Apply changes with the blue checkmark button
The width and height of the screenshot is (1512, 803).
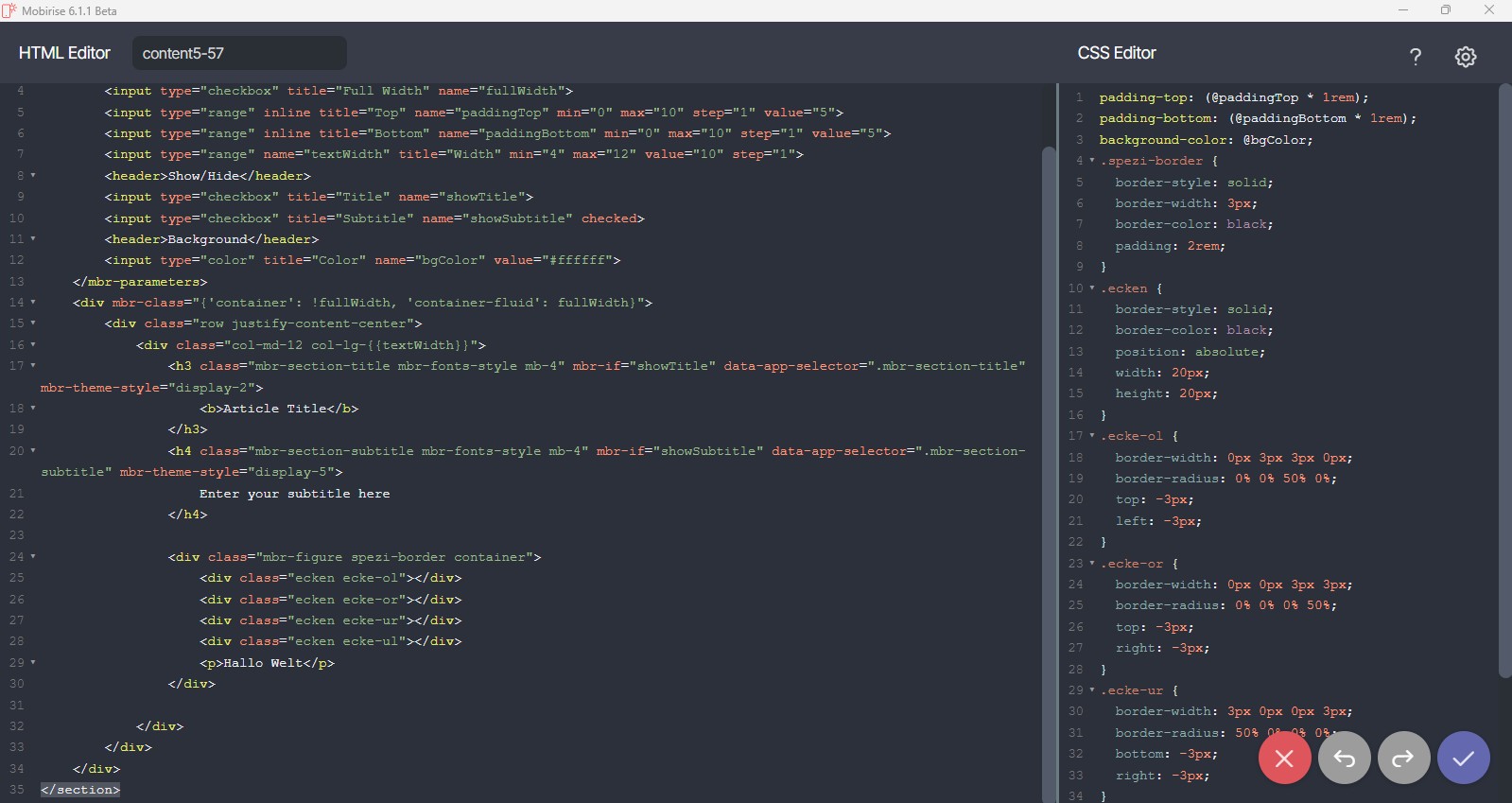[x=1463, y=758]
